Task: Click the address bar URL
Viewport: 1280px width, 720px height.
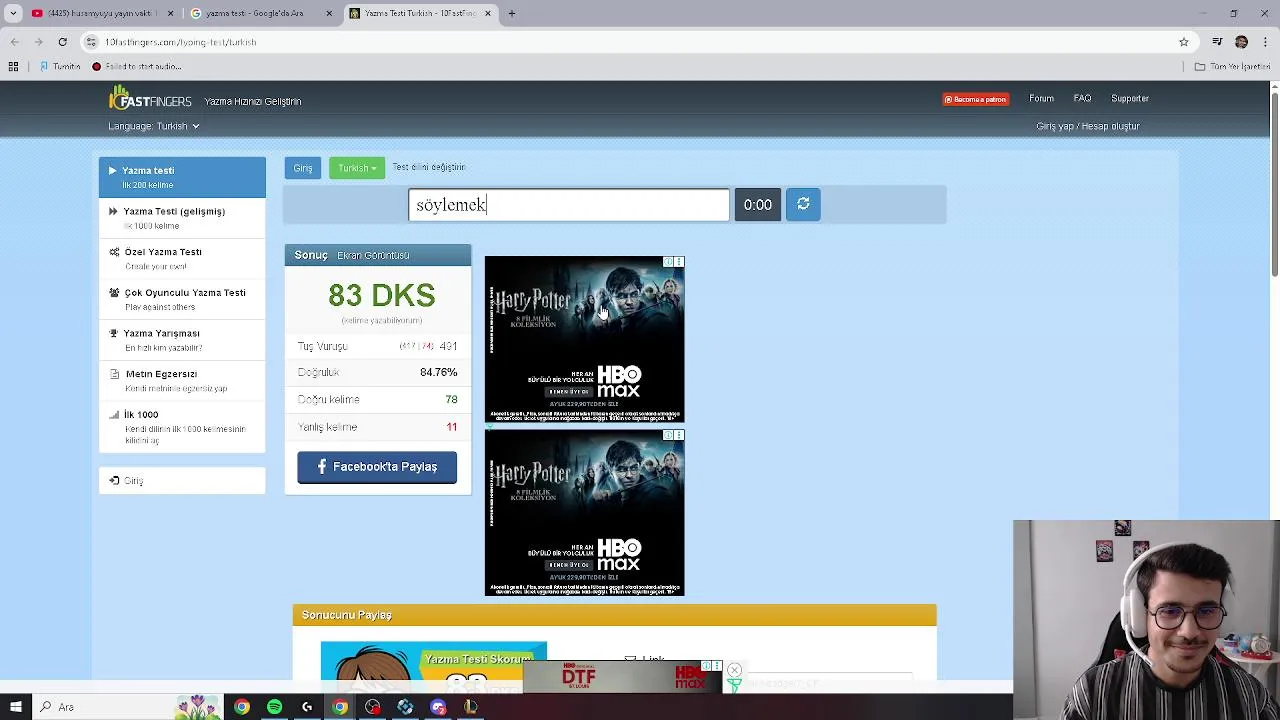Action: [181, 42]
